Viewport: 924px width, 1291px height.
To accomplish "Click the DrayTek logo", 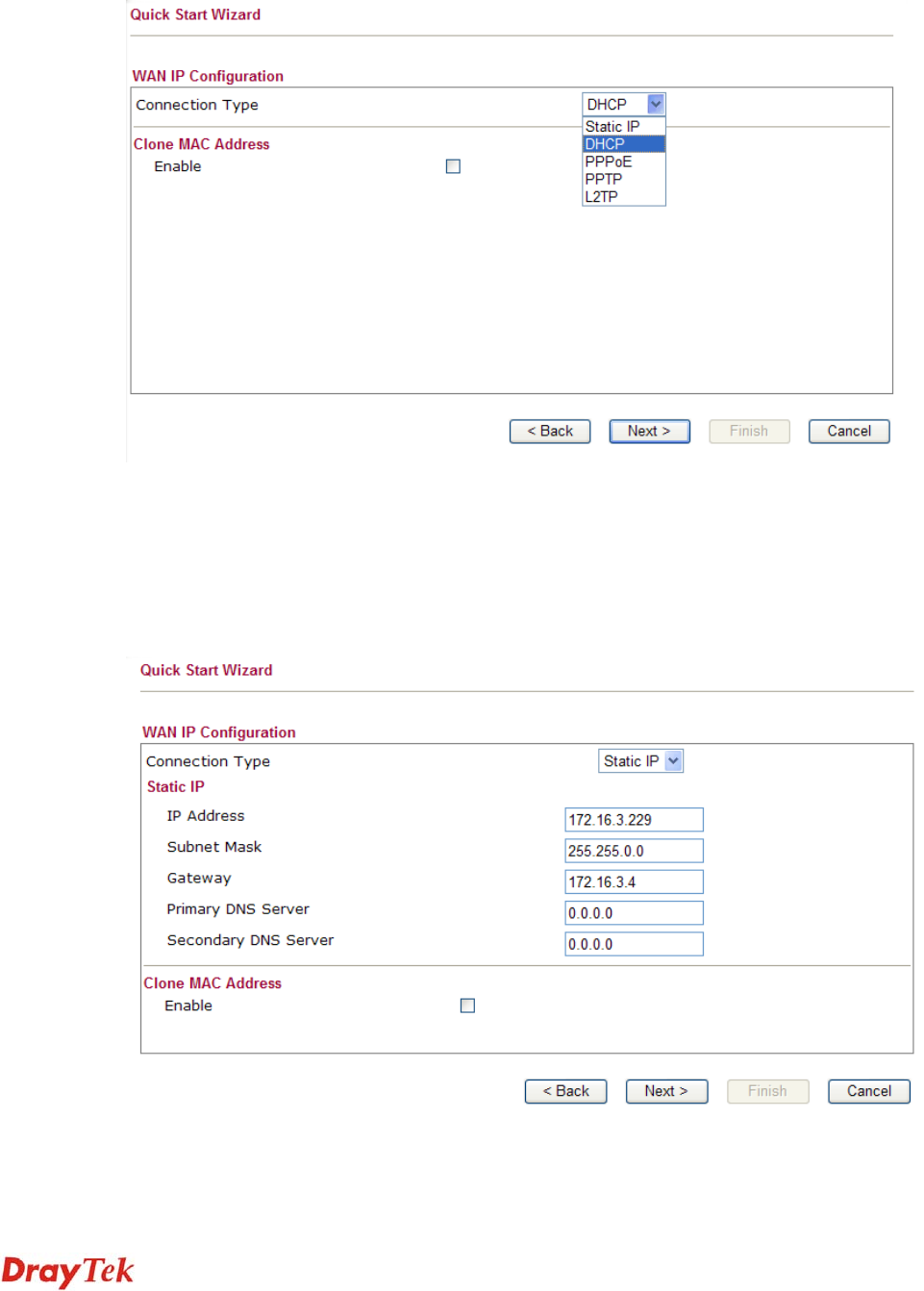I will point(67,1271).
